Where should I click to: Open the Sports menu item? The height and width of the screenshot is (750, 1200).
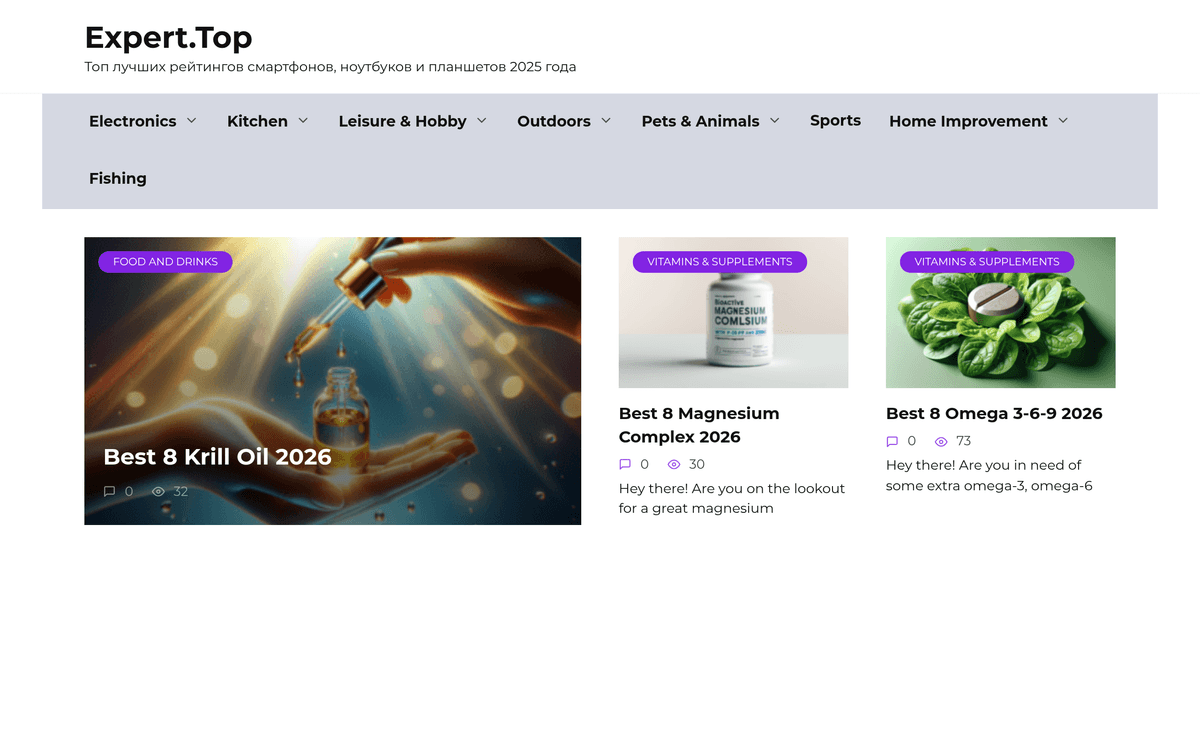[835, 120]
